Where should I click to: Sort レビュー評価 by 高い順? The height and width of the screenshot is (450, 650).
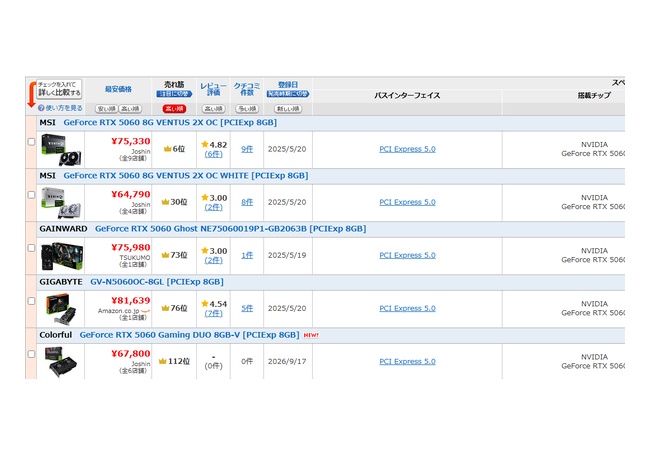[x=213, y=109]
